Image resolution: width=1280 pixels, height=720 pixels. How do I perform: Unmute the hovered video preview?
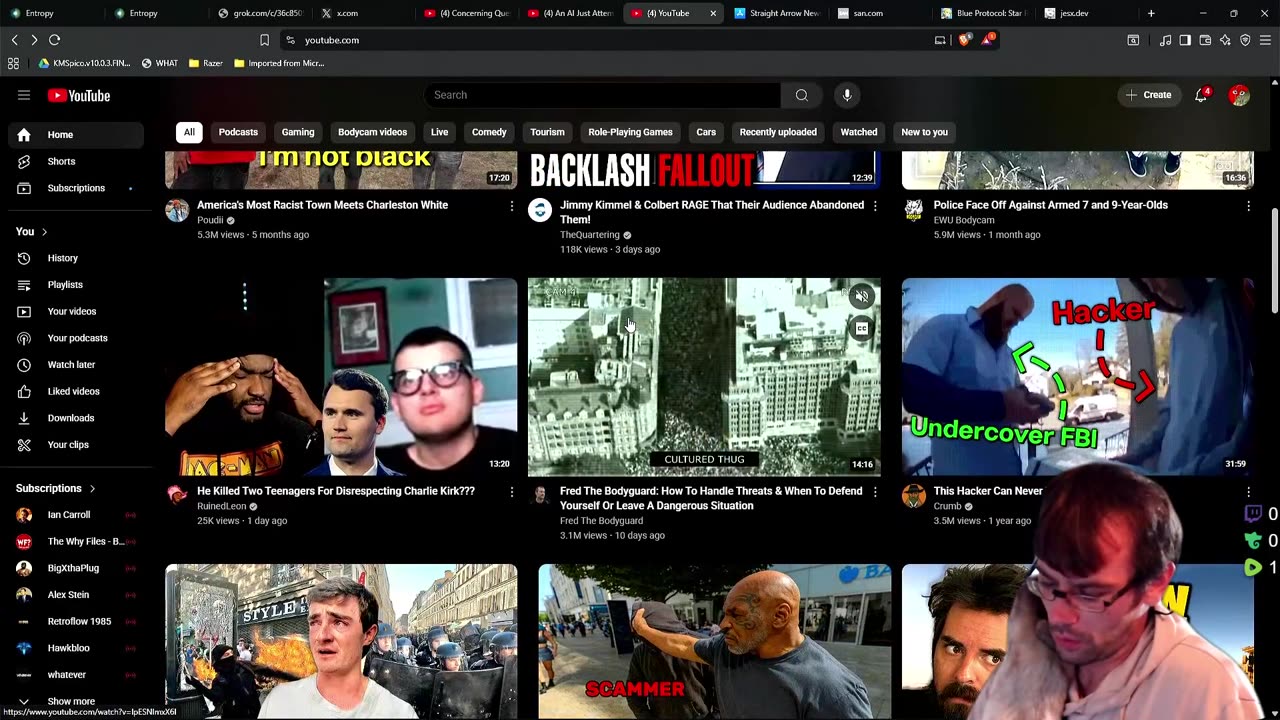[862, 296]
